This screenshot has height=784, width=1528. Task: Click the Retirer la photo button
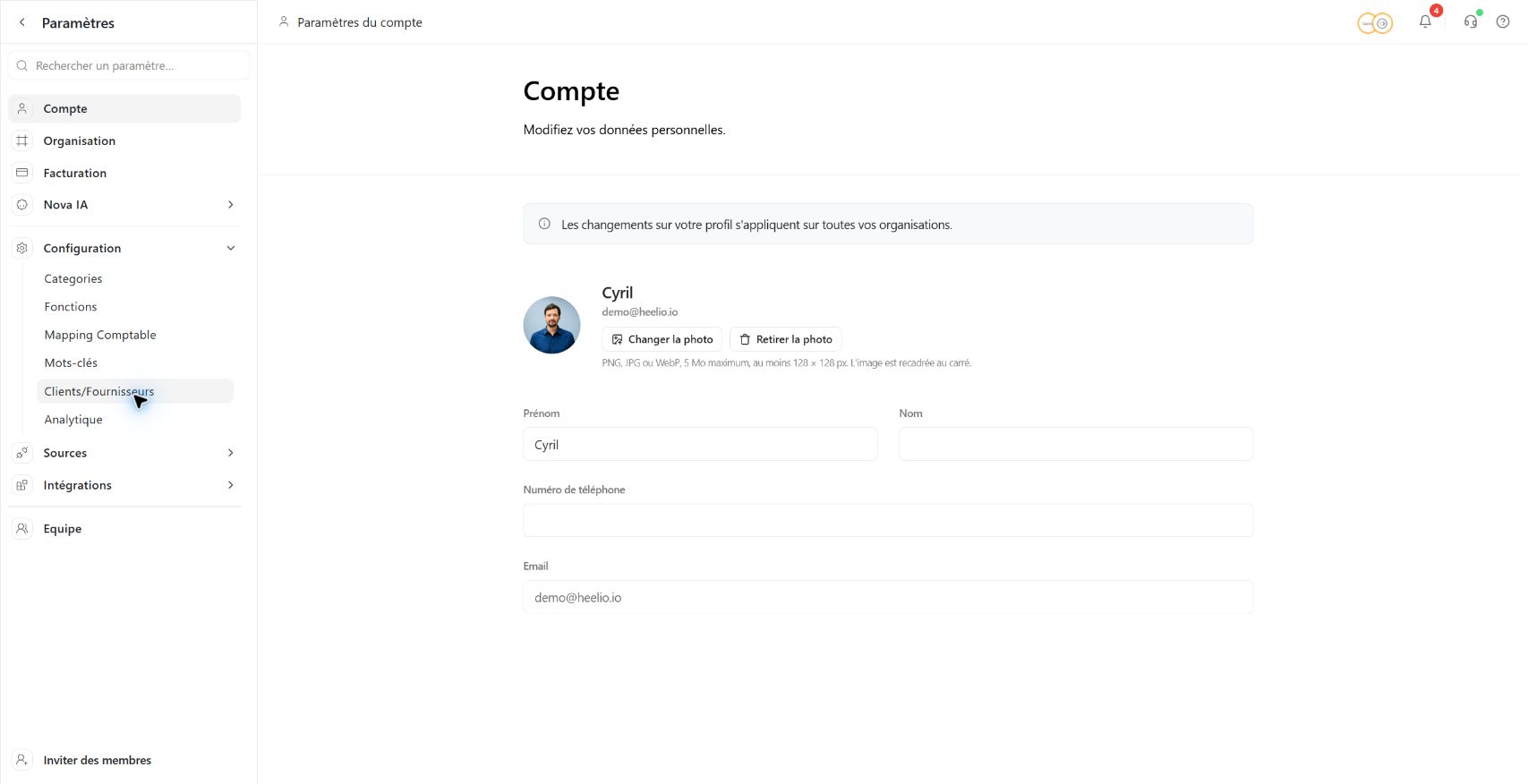point(786,339)
